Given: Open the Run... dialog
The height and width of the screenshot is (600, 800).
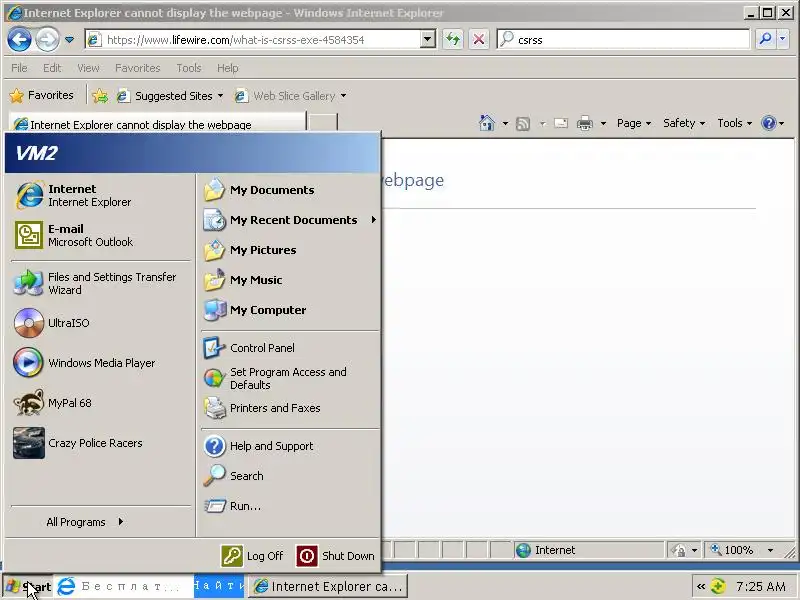Looking at the screenshot, I should 290,506.
